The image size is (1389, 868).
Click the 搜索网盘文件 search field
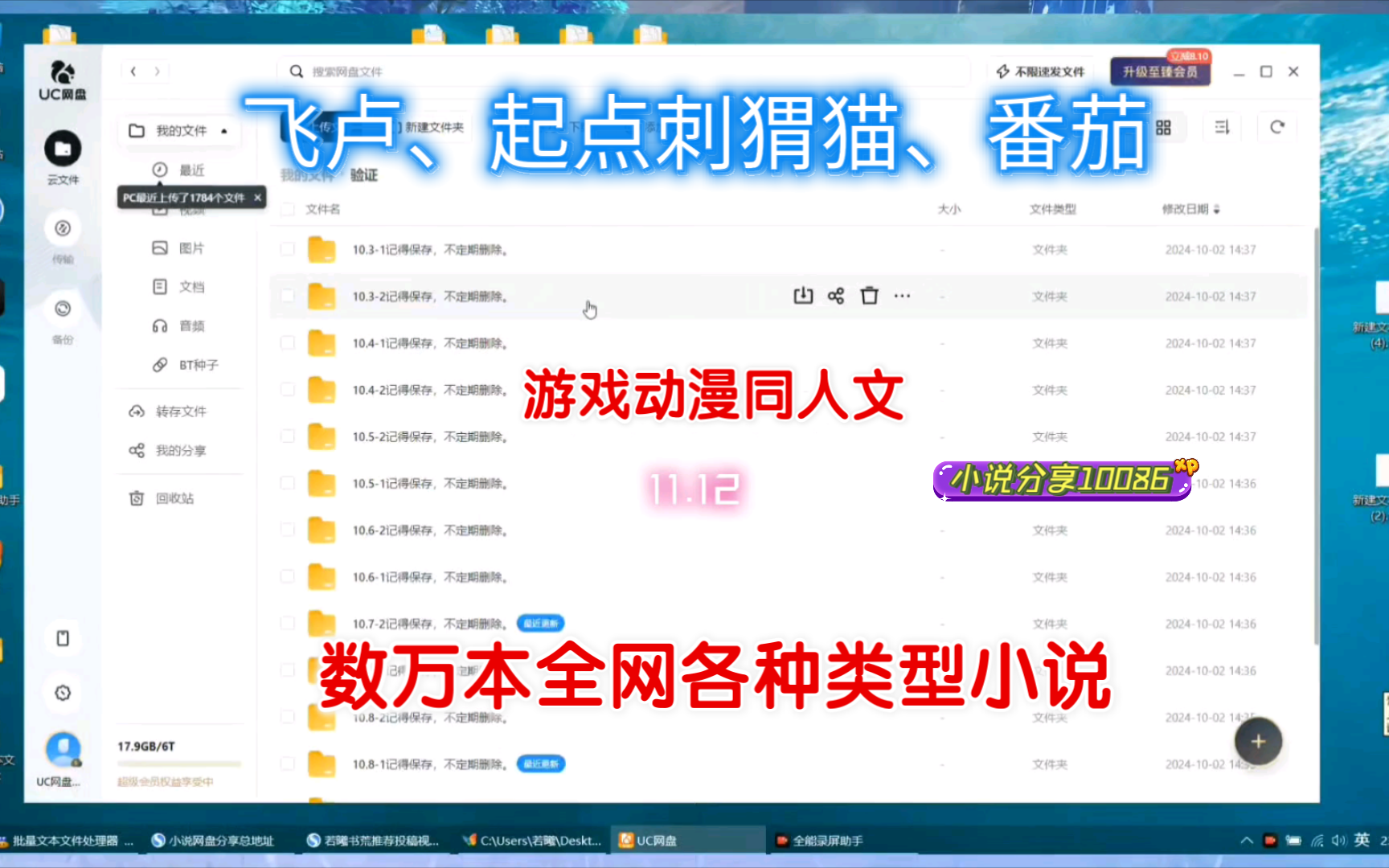point(624,72)
